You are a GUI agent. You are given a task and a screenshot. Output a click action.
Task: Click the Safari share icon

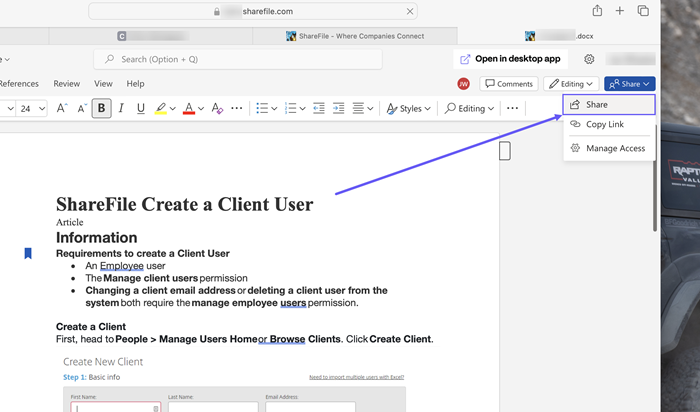point(597,11)
